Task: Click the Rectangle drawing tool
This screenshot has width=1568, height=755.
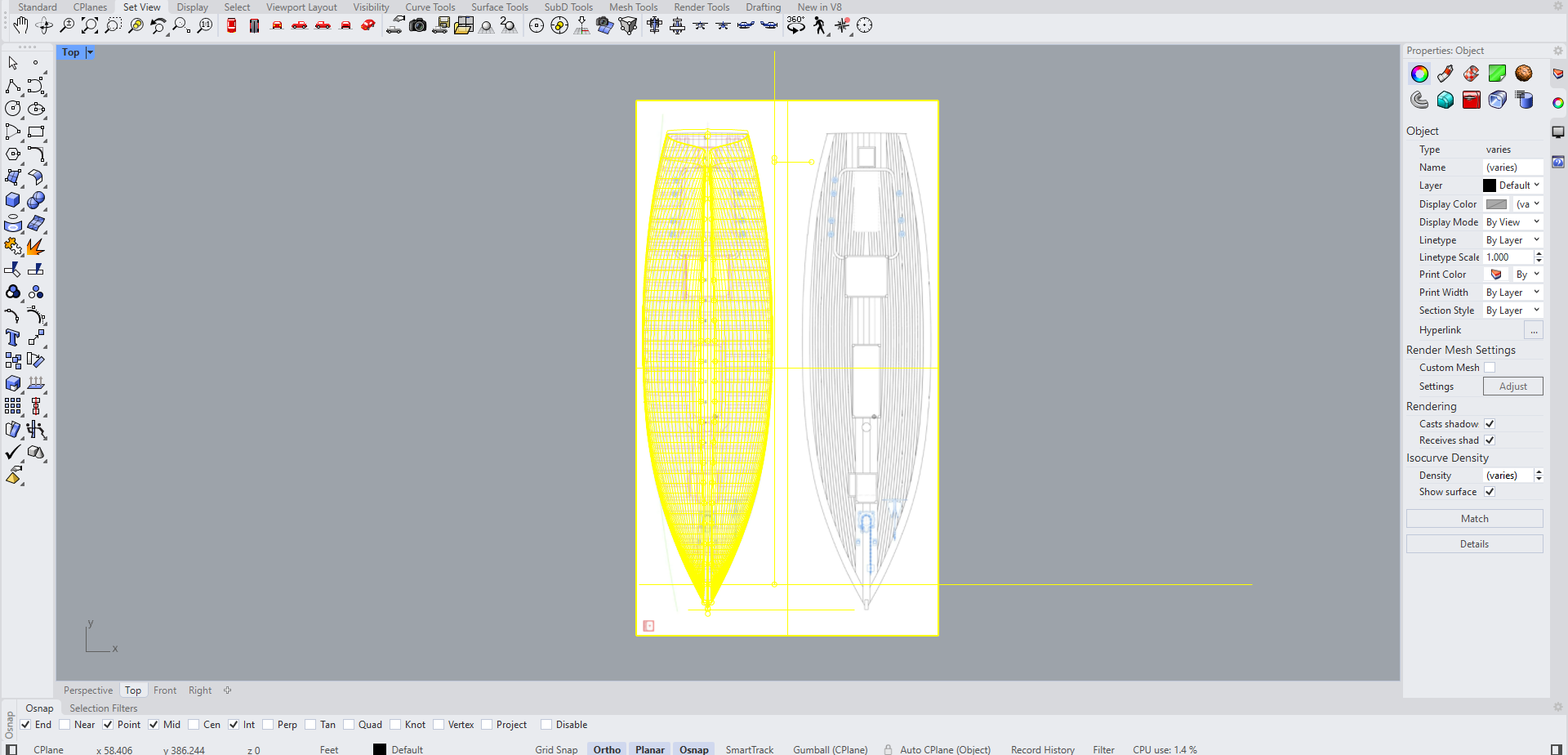Action: (36, 132)
